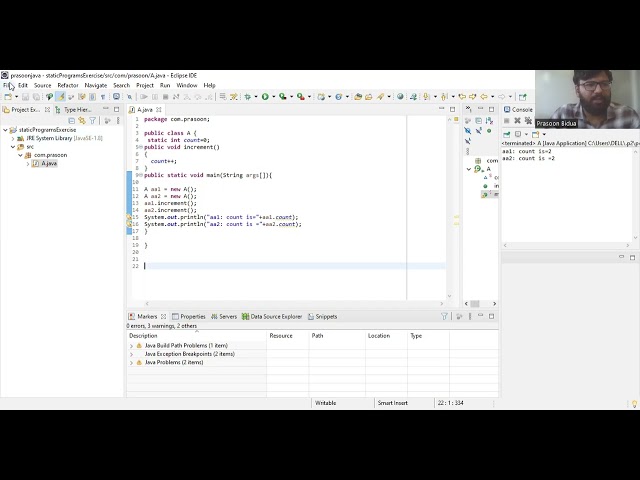The width and height of the screenshot is (640, 480).
Task: Click the lightbulb tip icon in status bar
Action: (634, 404)
